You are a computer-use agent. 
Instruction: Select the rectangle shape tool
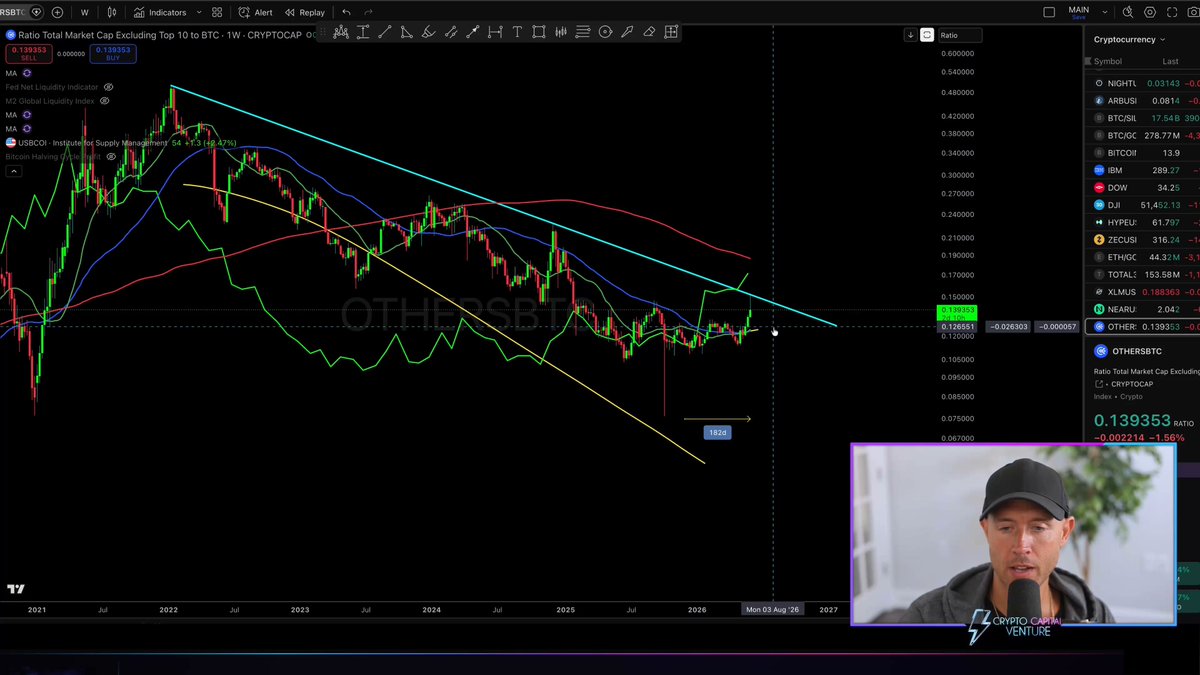539,32
